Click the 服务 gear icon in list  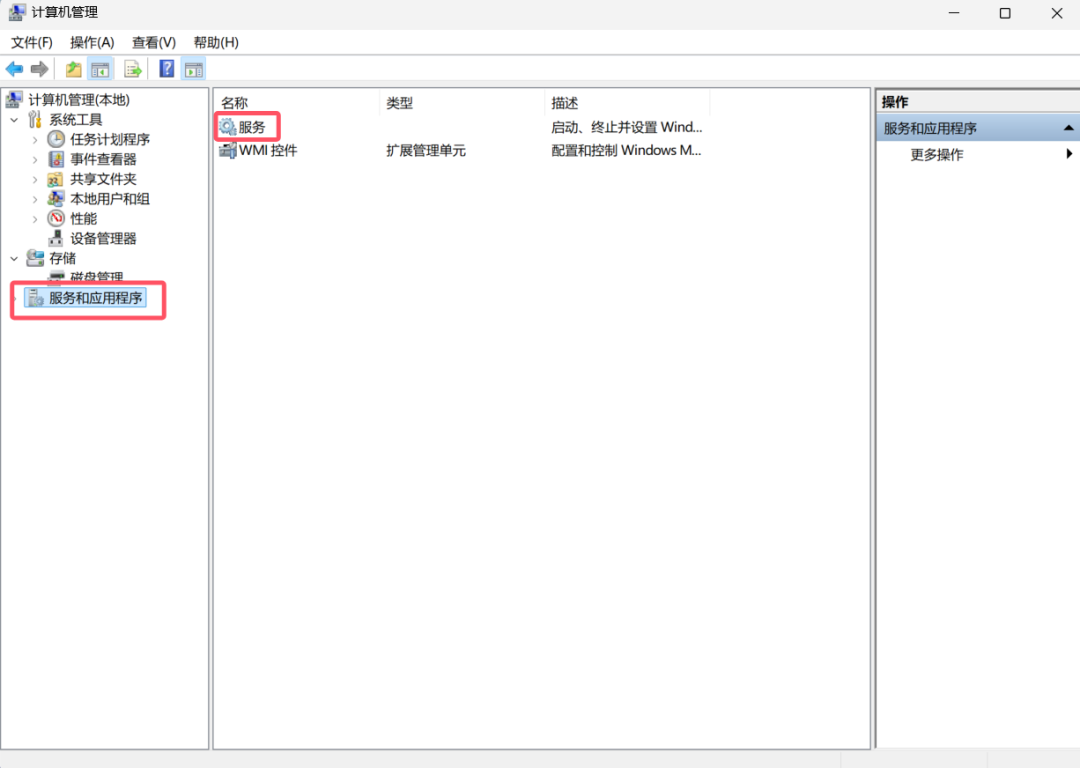click(x=227, y=126)
